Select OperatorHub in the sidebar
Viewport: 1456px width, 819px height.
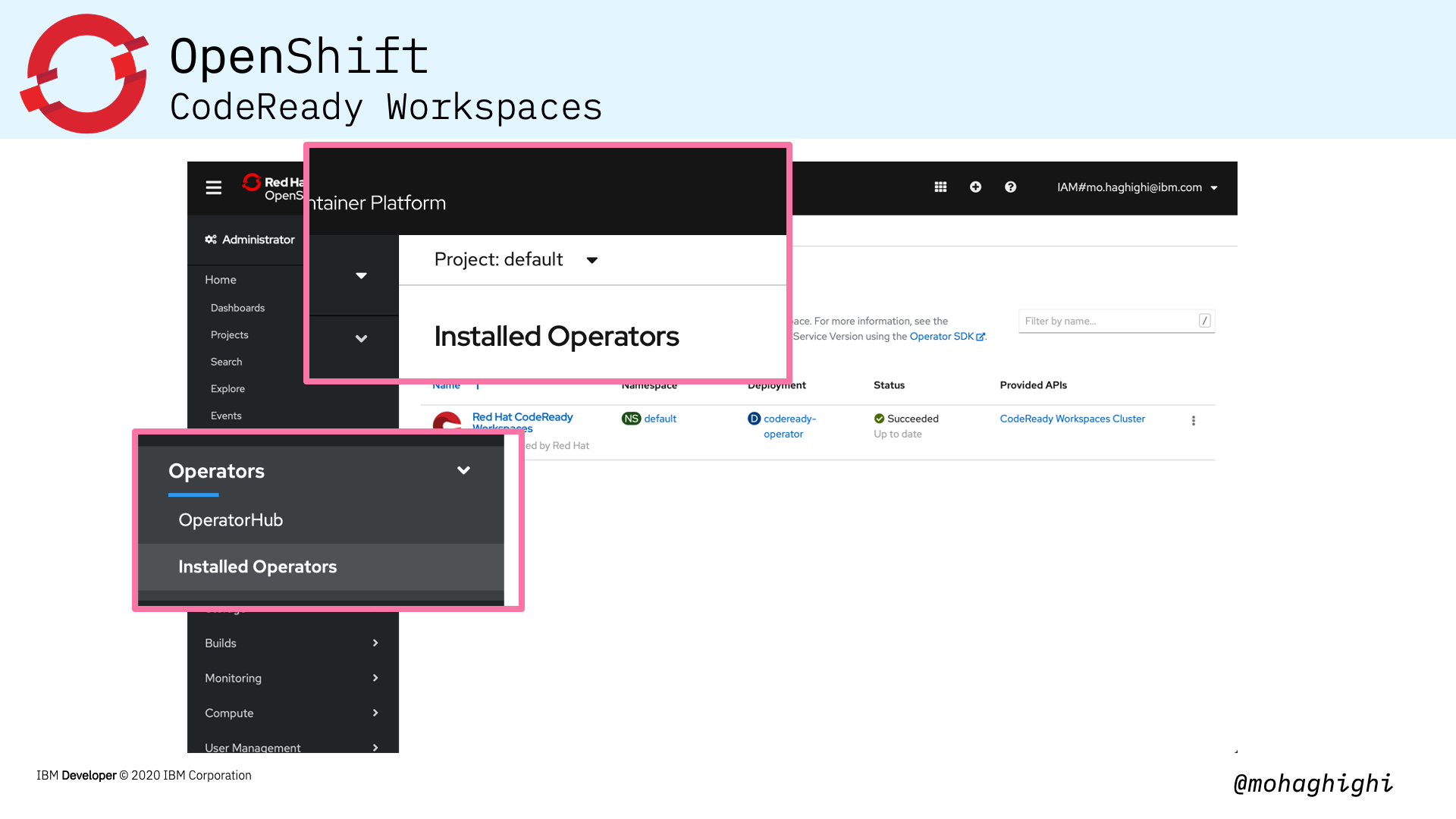(x=231, y=520)
